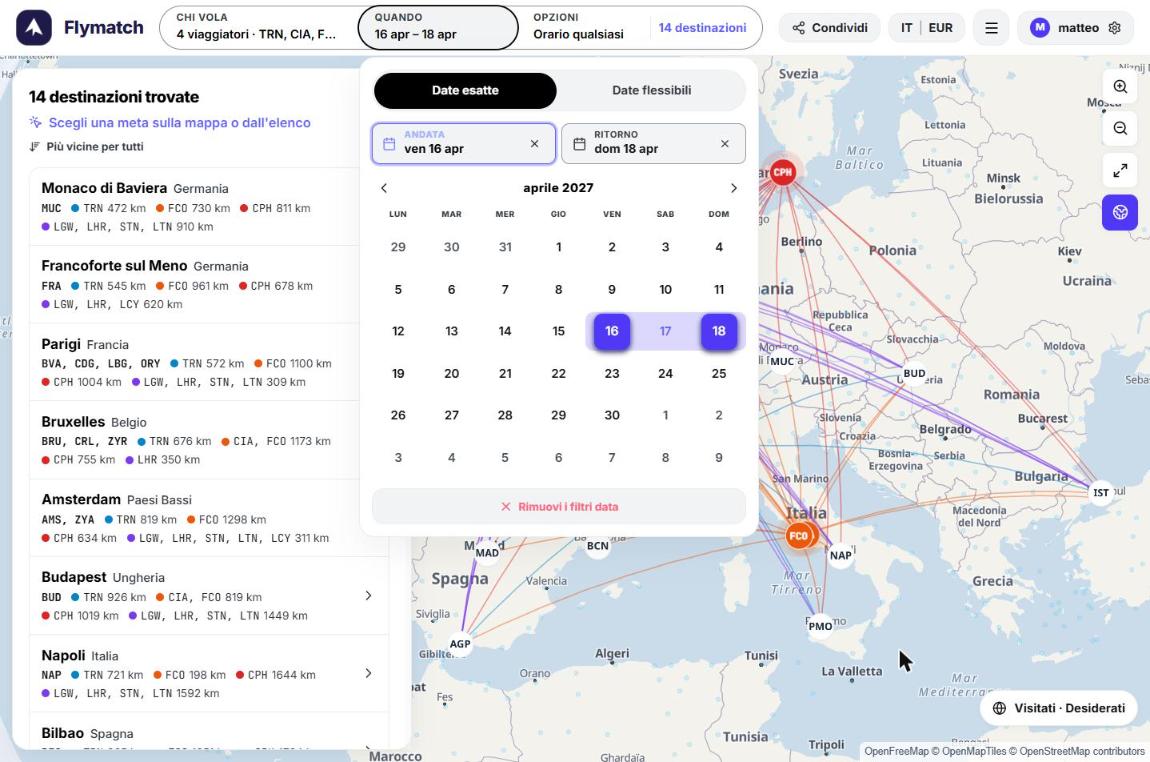Open the Condividi share button
1150x762 pixels.
pos(829,28)
